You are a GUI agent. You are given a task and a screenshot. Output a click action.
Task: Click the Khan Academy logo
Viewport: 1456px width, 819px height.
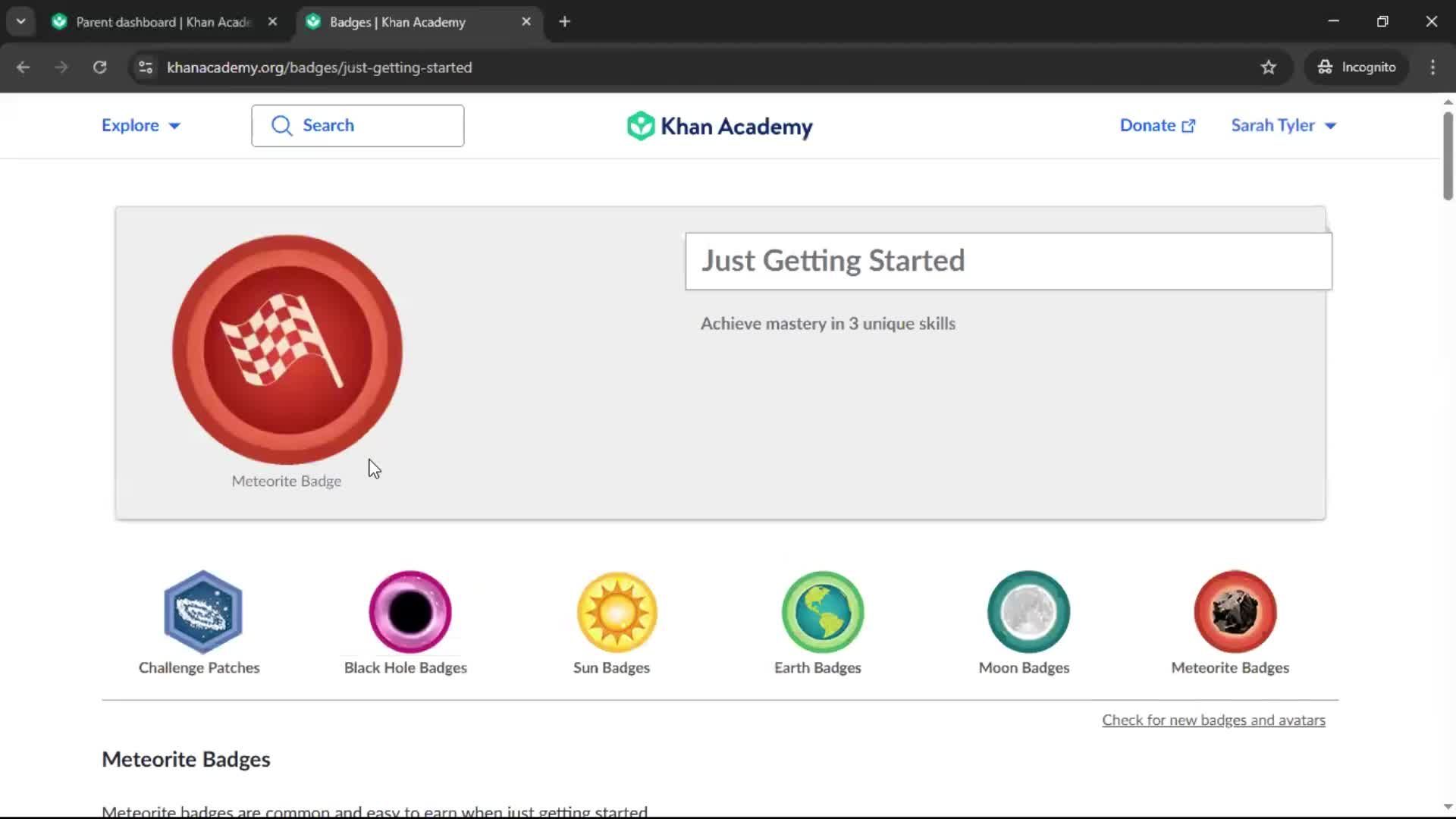pyautogui.click(x=720, y=126)
